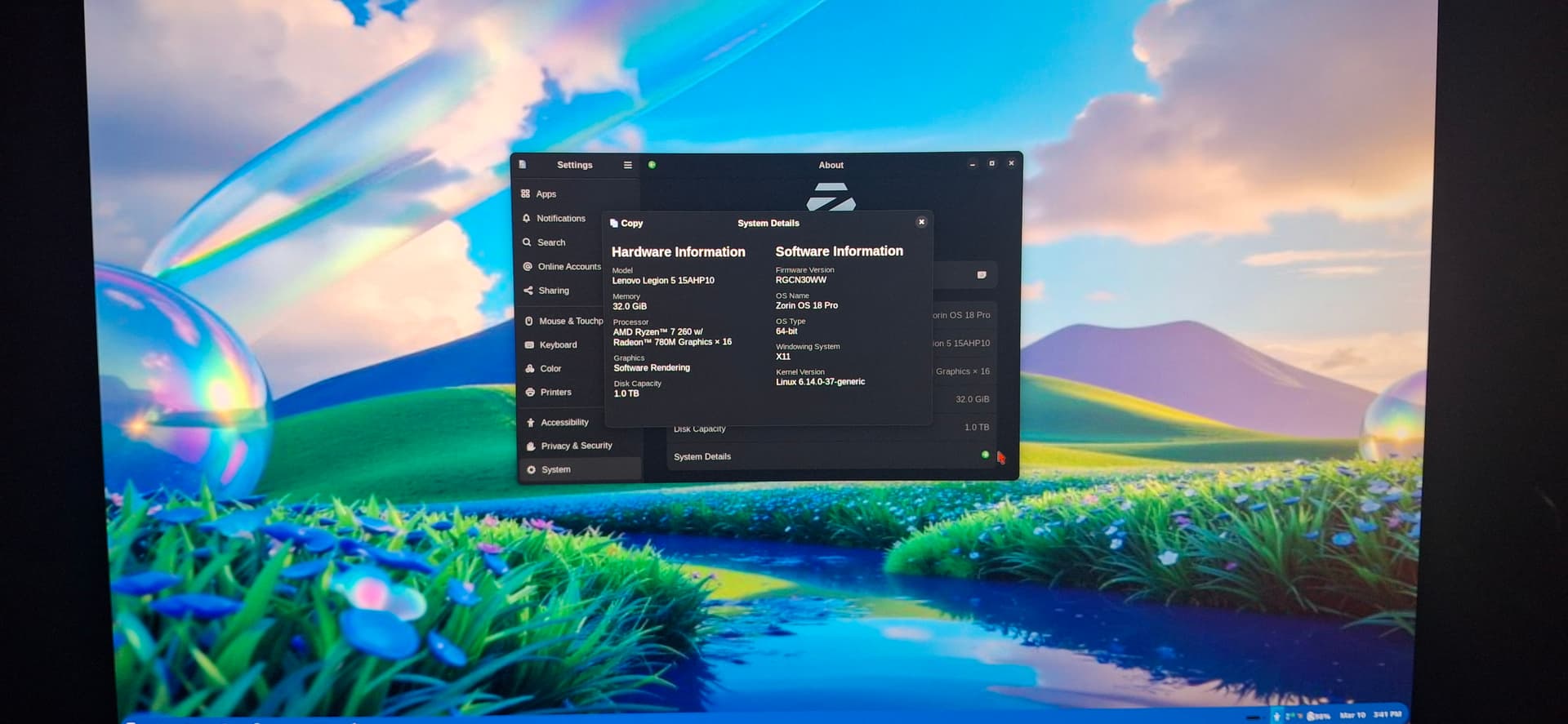Image resolution: width=1568 pixels, height=724 pixels.
Task: Open Accessibility via its figure icon
Action: click(x=531, y=422)
